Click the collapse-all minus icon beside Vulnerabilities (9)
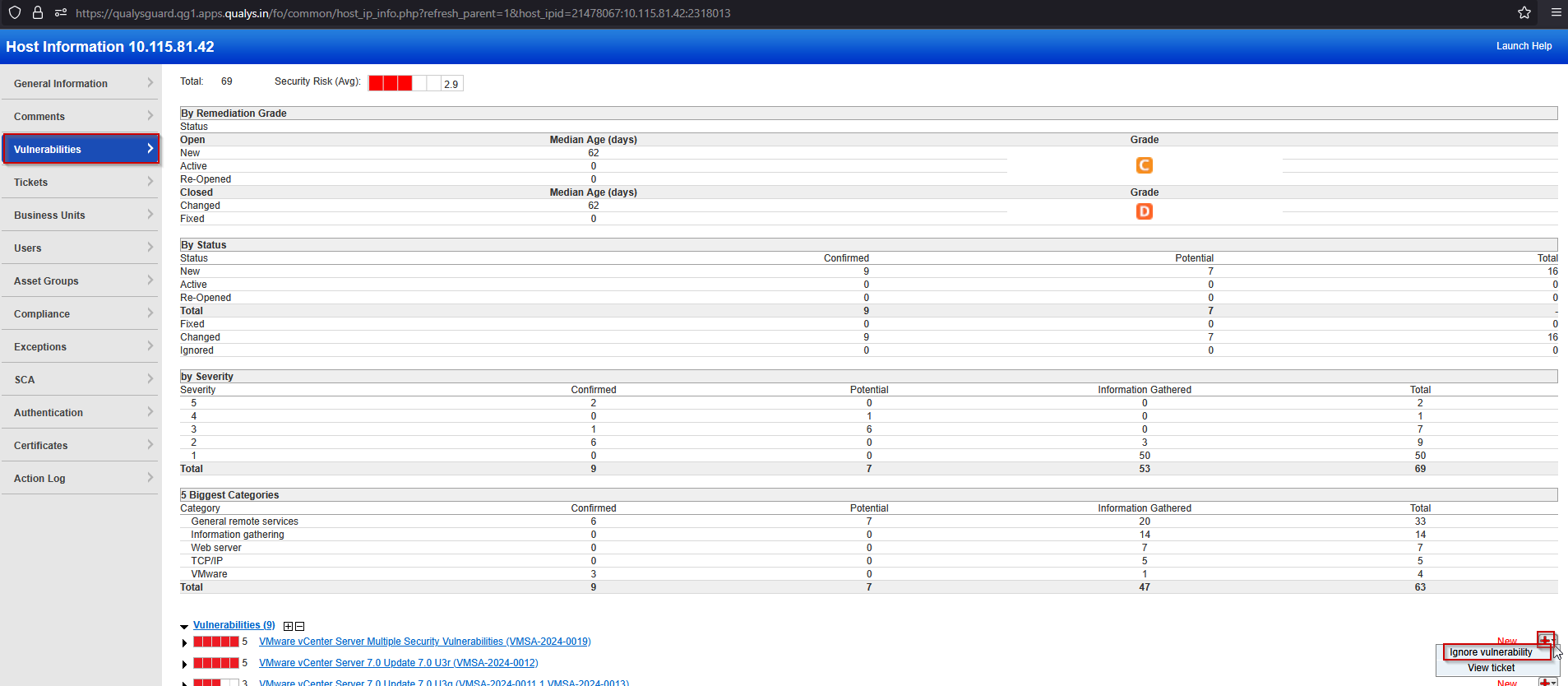The height and width of the screenshot is (686, 1568). pyautogui.click(x=300, y=626)
